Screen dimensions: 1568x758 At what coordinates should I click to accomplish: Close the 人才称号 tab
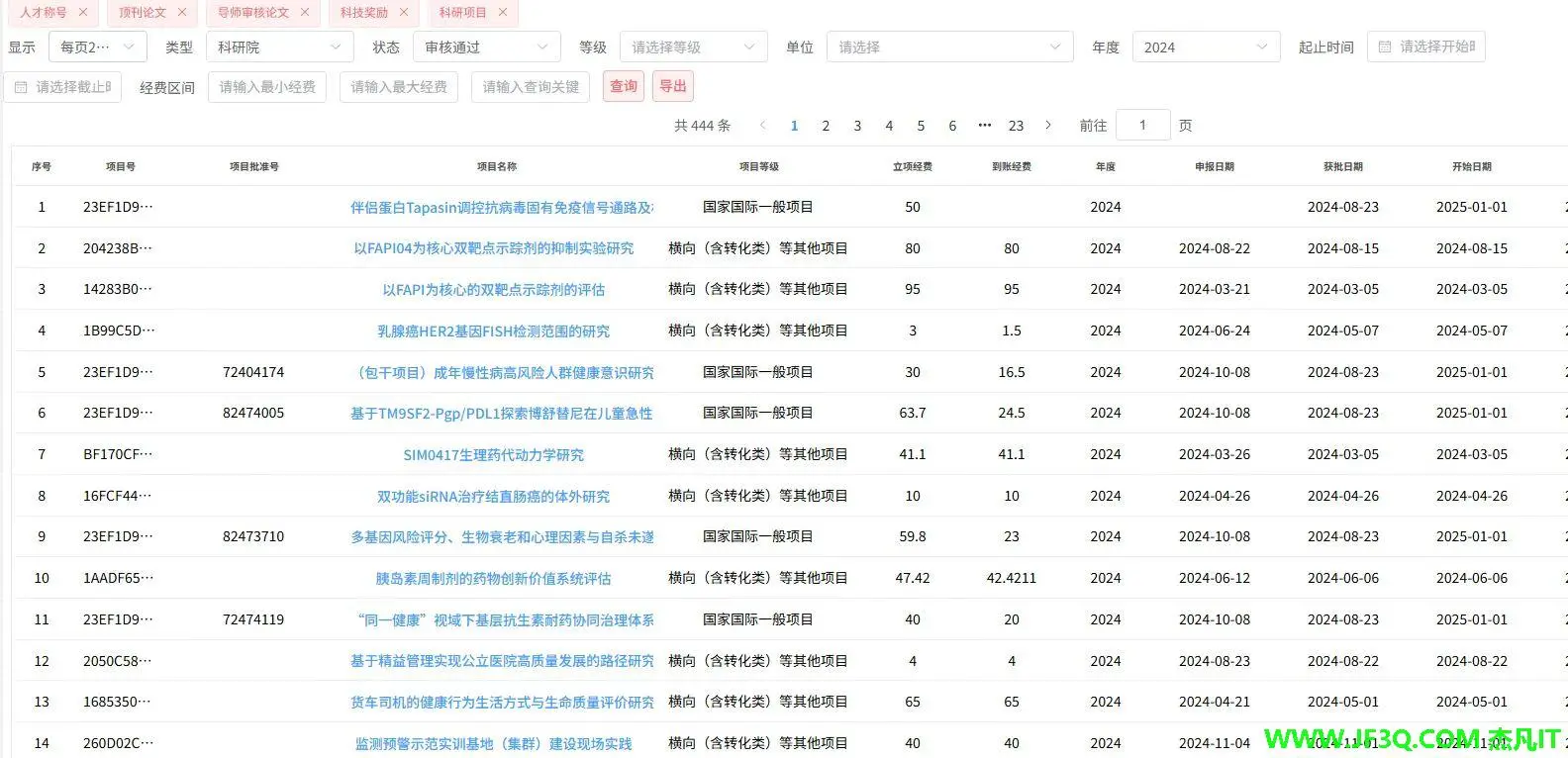coord(83,12)
